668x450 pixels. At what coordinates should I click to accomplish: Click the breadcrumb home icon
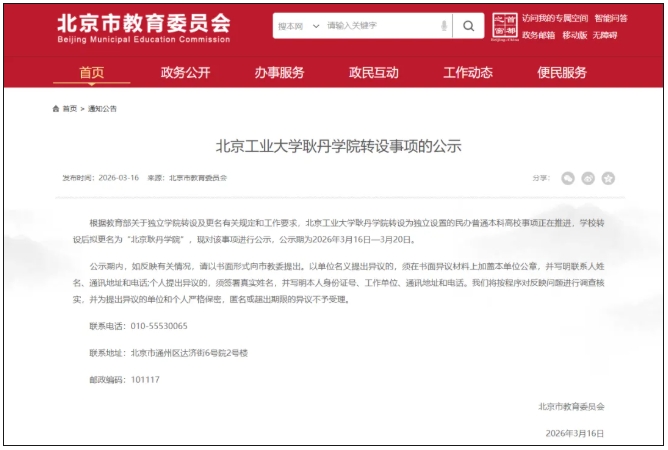pos(56,109)
